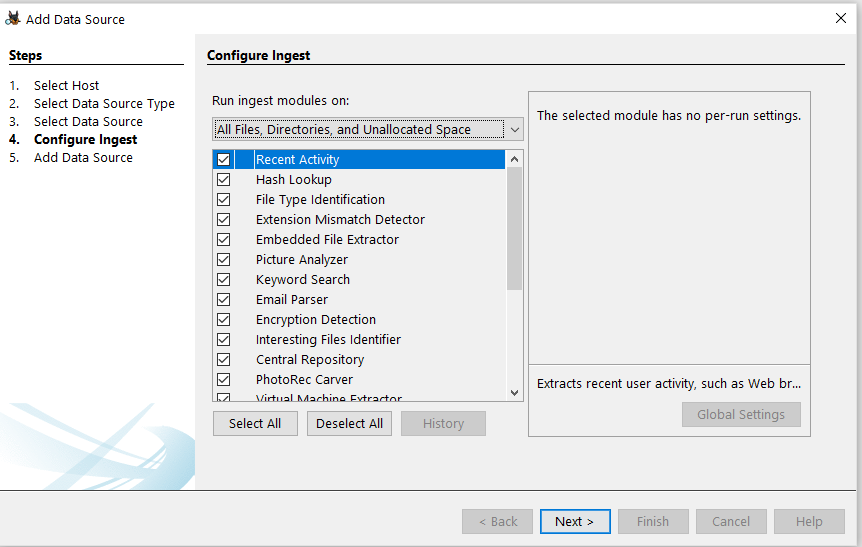Close the Add Data Source dialog
Image resolution: width=862 pixels, height=547 pixels.
840,18
